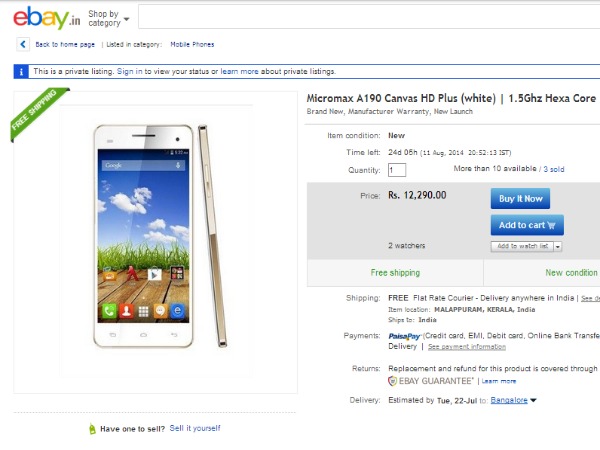Click the green sell tag icon
This screenshot has height=450, width=600.
tap(91, 429)
